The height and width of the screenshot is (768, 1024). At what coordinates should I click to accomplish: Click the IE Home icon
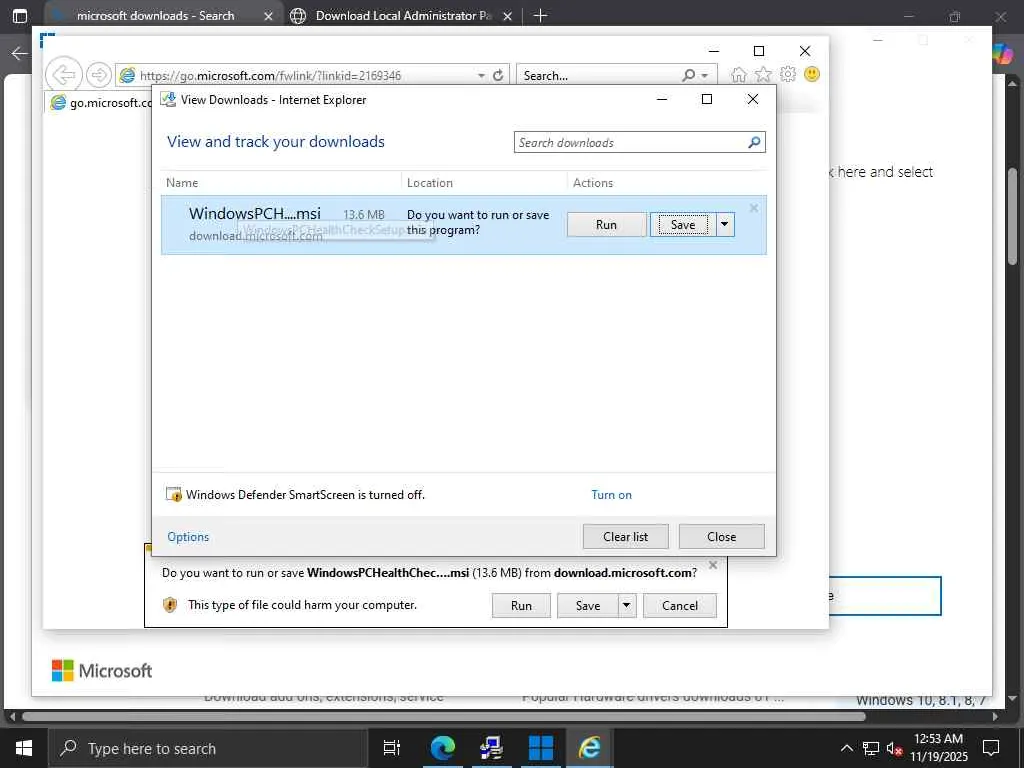coord(738,74)
